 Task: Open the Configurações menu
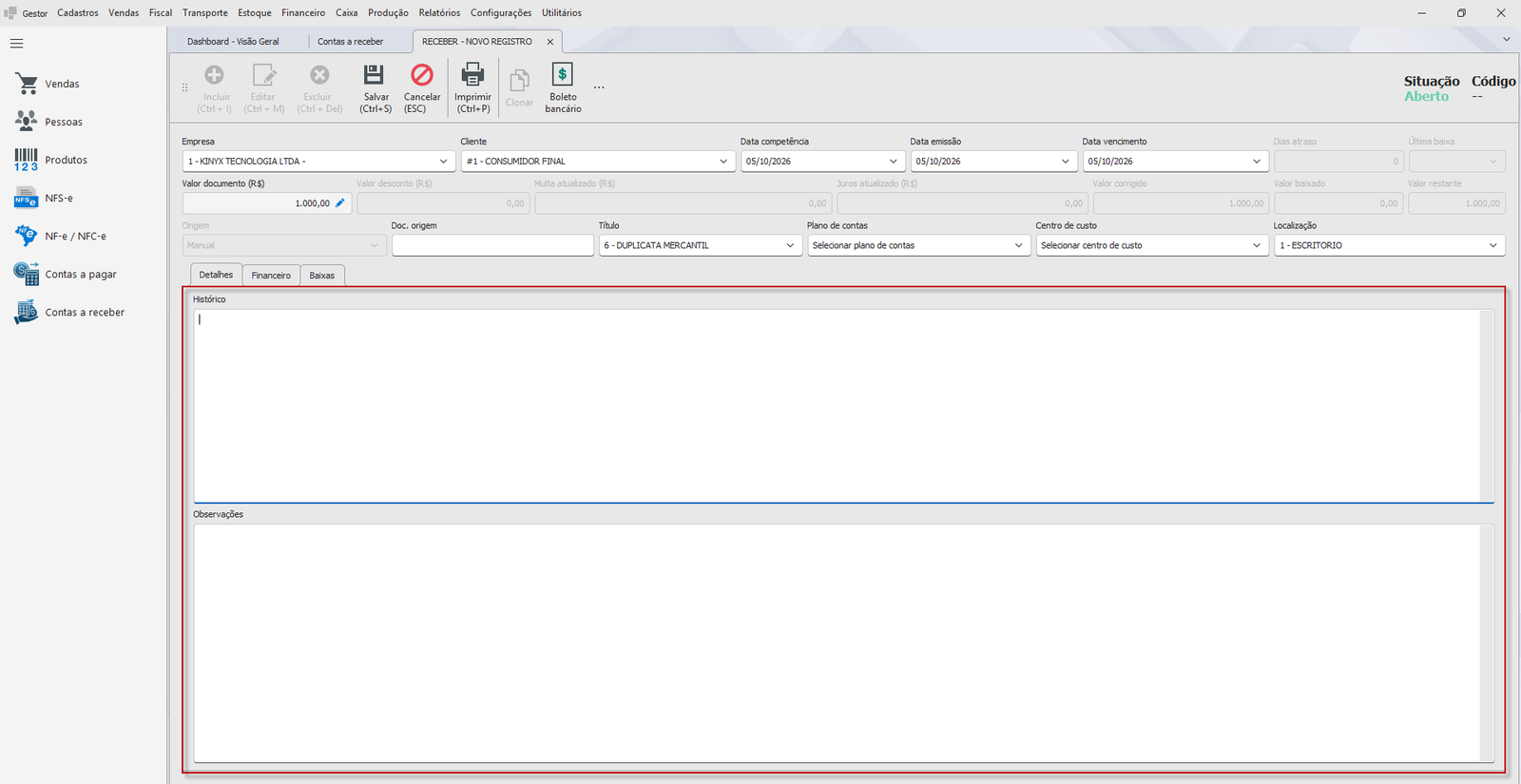(501, 13)
